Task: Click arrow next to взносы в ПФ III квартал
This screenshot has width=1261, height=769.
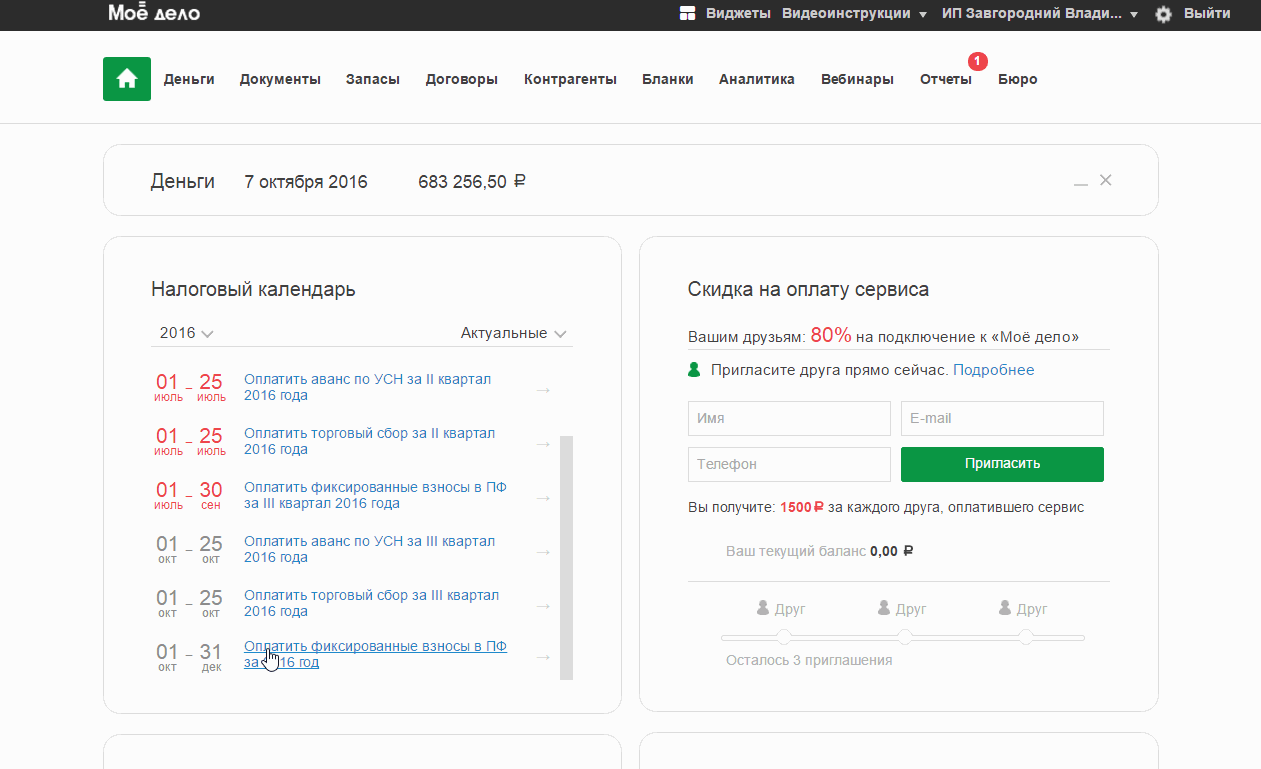Action: [x=543, y=497]
